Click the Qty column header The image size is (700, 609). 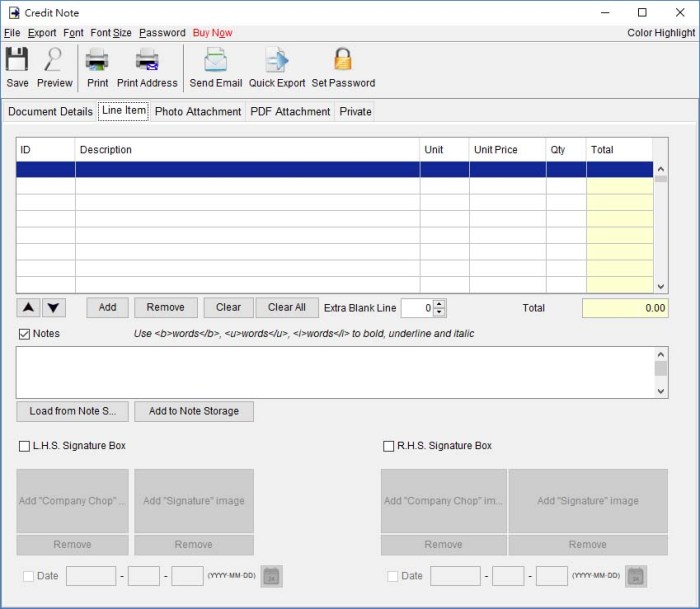point(566,150)
